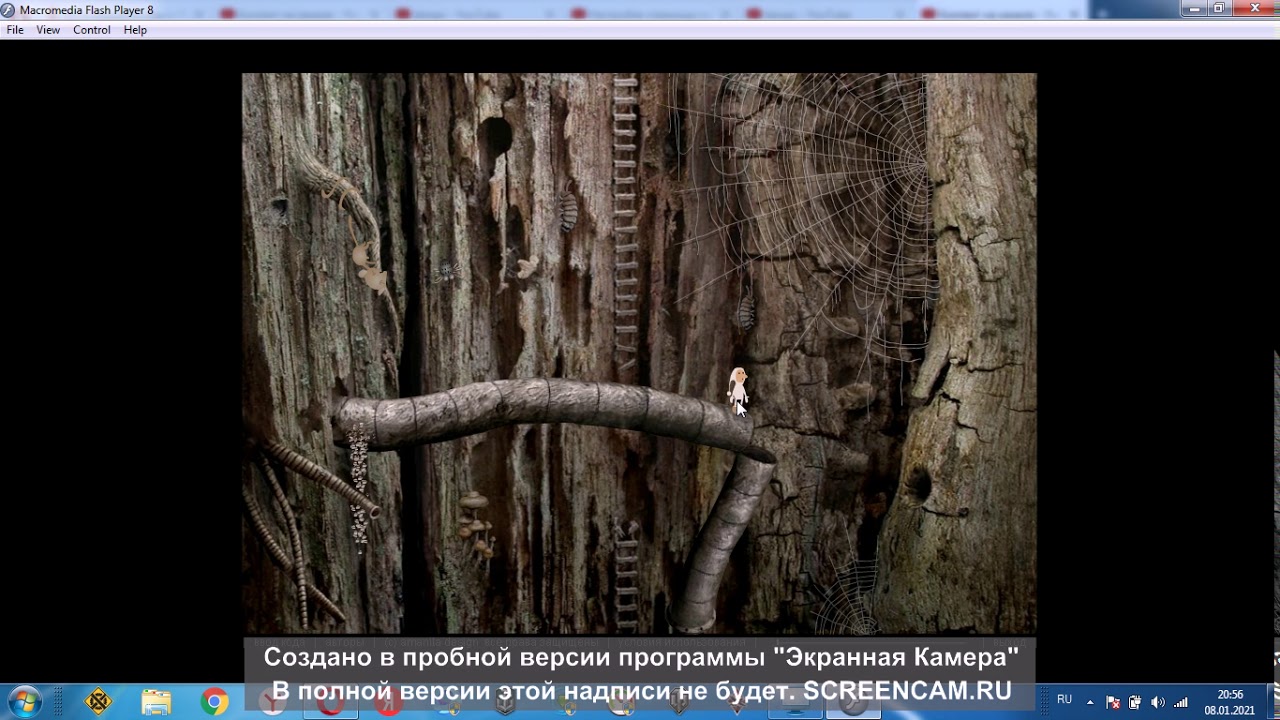Click the white gnome character on the branch
The image size is (1280, 720).
click(x=737, y=387)
